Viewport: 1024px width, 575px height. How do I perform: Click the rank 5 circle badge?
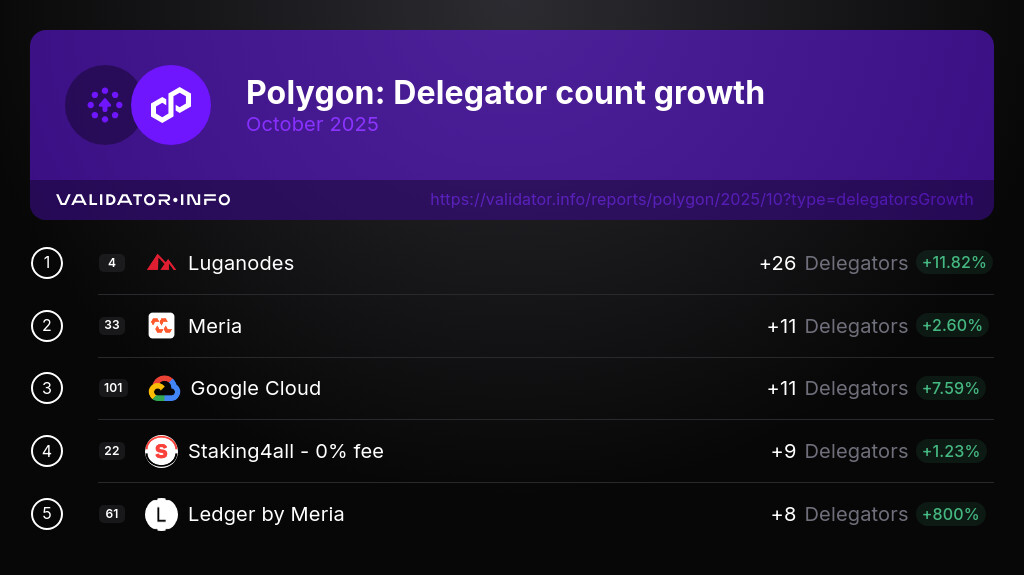click(47, 514)
